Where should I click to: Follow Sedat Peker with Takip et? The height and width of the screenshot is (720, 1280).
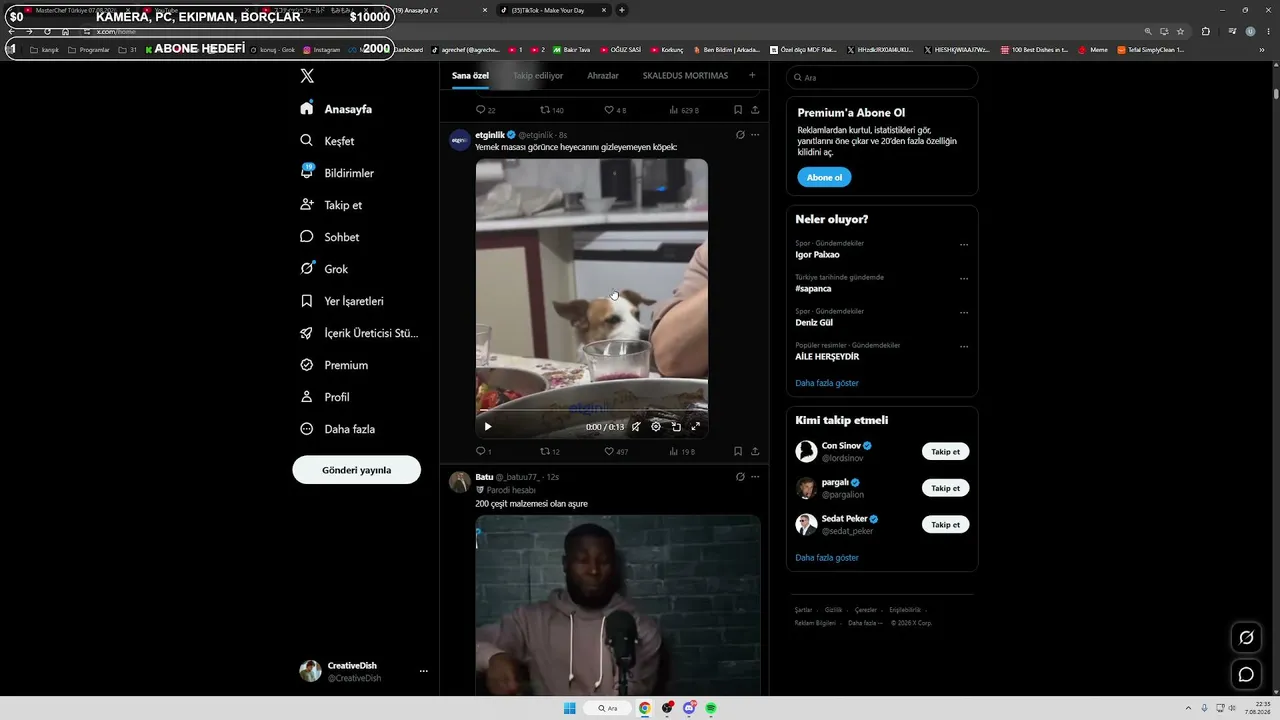click(945, 525)
